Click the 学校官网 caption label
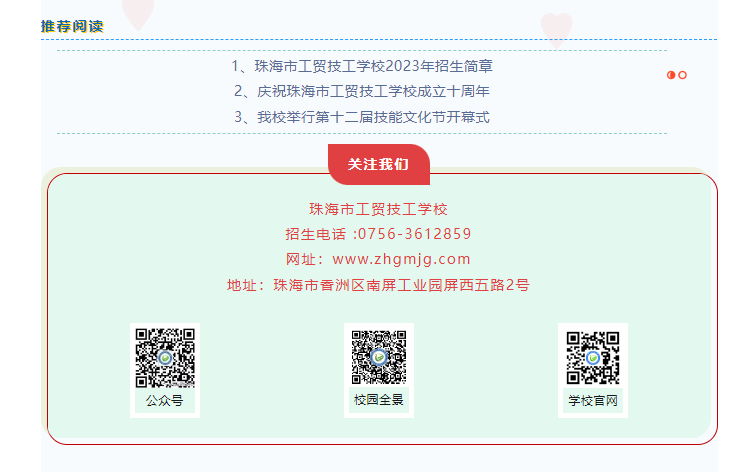749x472 pixels. pos(593,400)
